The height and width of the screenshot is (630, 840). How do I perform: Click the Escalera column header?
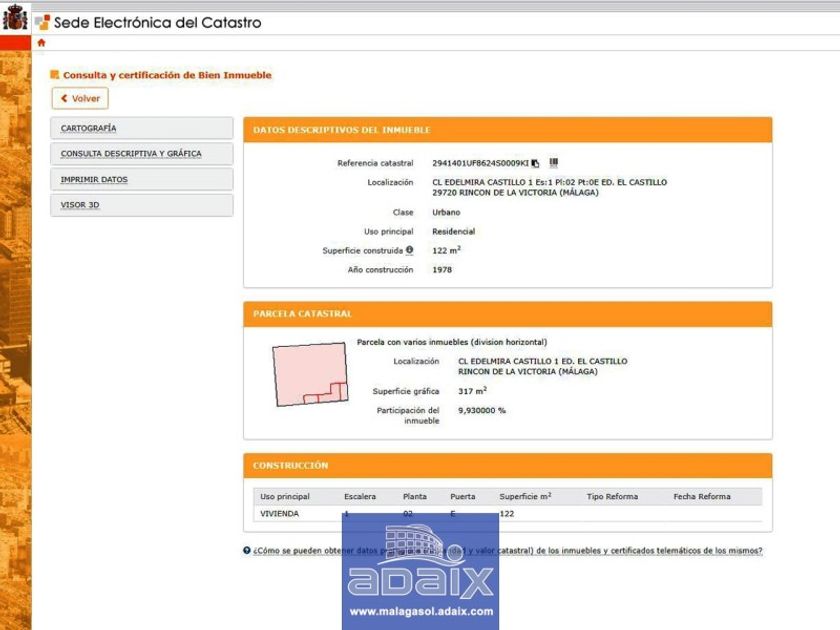(360, 497)
